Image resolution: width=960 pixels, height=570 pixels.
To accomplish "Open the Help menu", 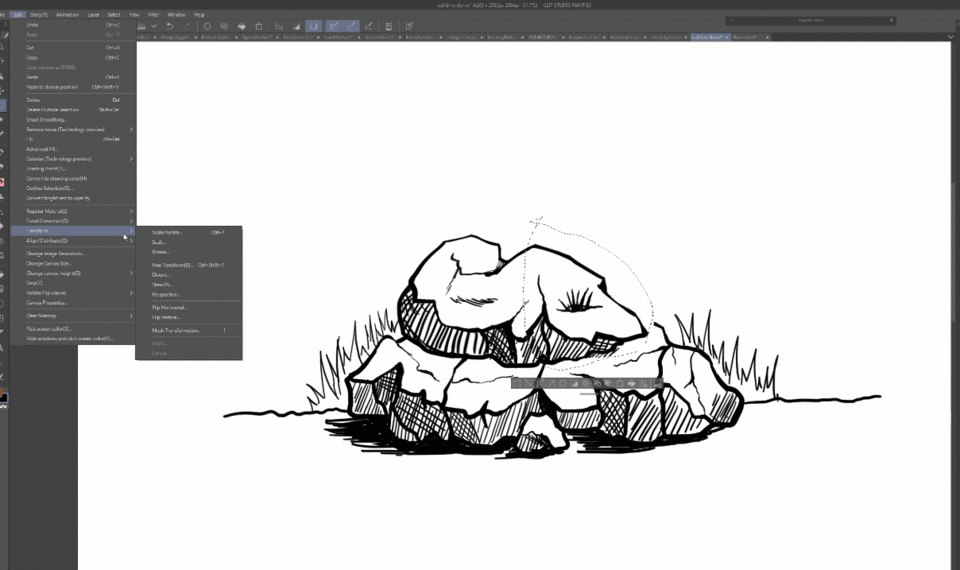I will (x=199, y=14).
